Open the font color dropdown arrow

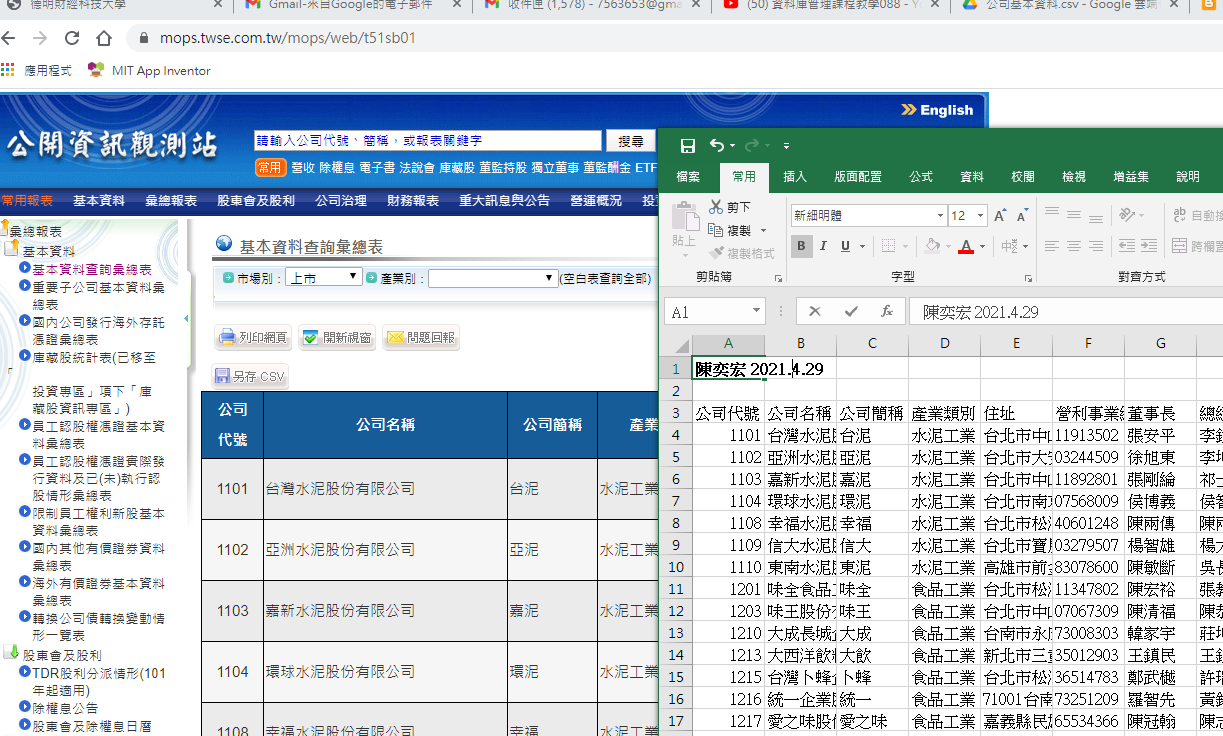[x=982, y=246]
